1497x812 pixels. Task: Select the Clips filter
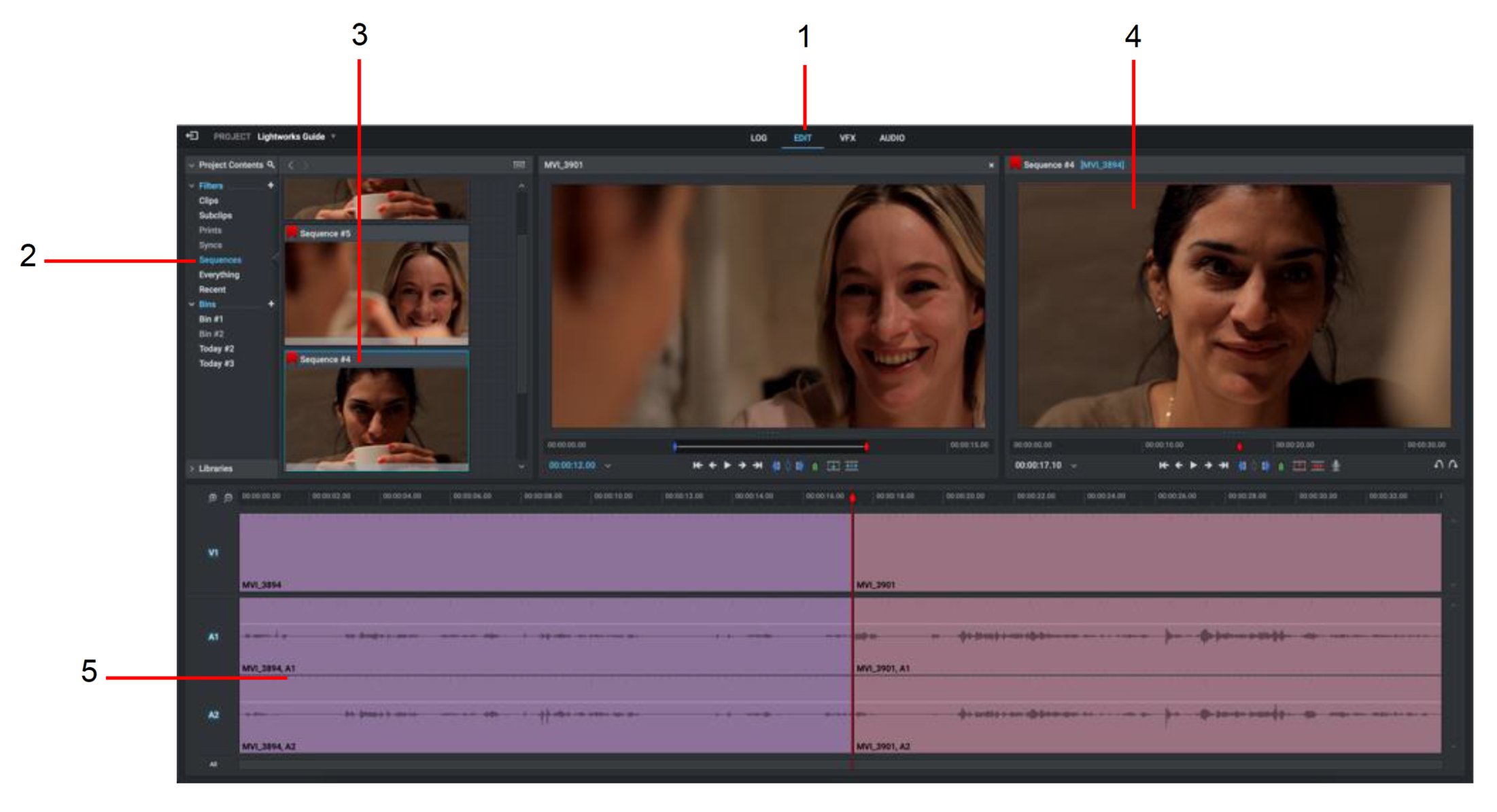point(209,200)
